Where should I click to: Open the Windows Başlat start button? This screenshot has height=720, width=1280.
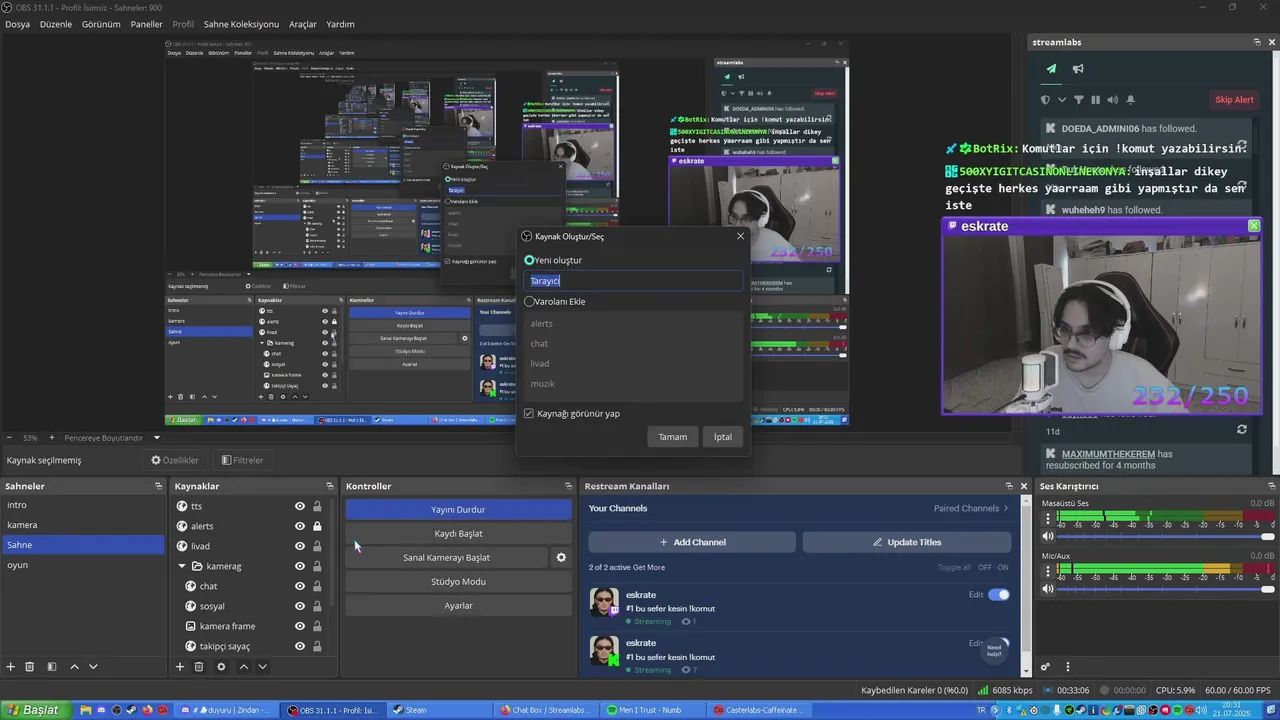click(x=34, y=710)
